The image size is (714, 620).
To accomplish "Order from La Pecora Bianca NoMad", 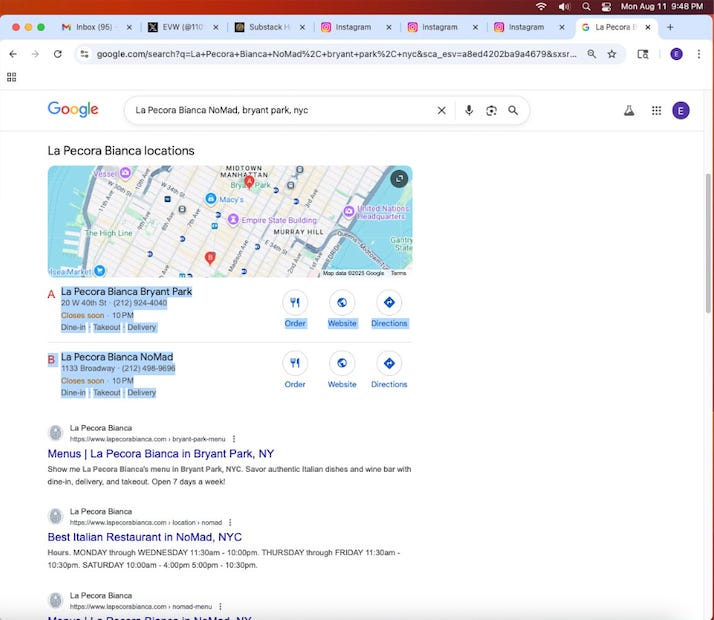I will (x=295, y=371).
